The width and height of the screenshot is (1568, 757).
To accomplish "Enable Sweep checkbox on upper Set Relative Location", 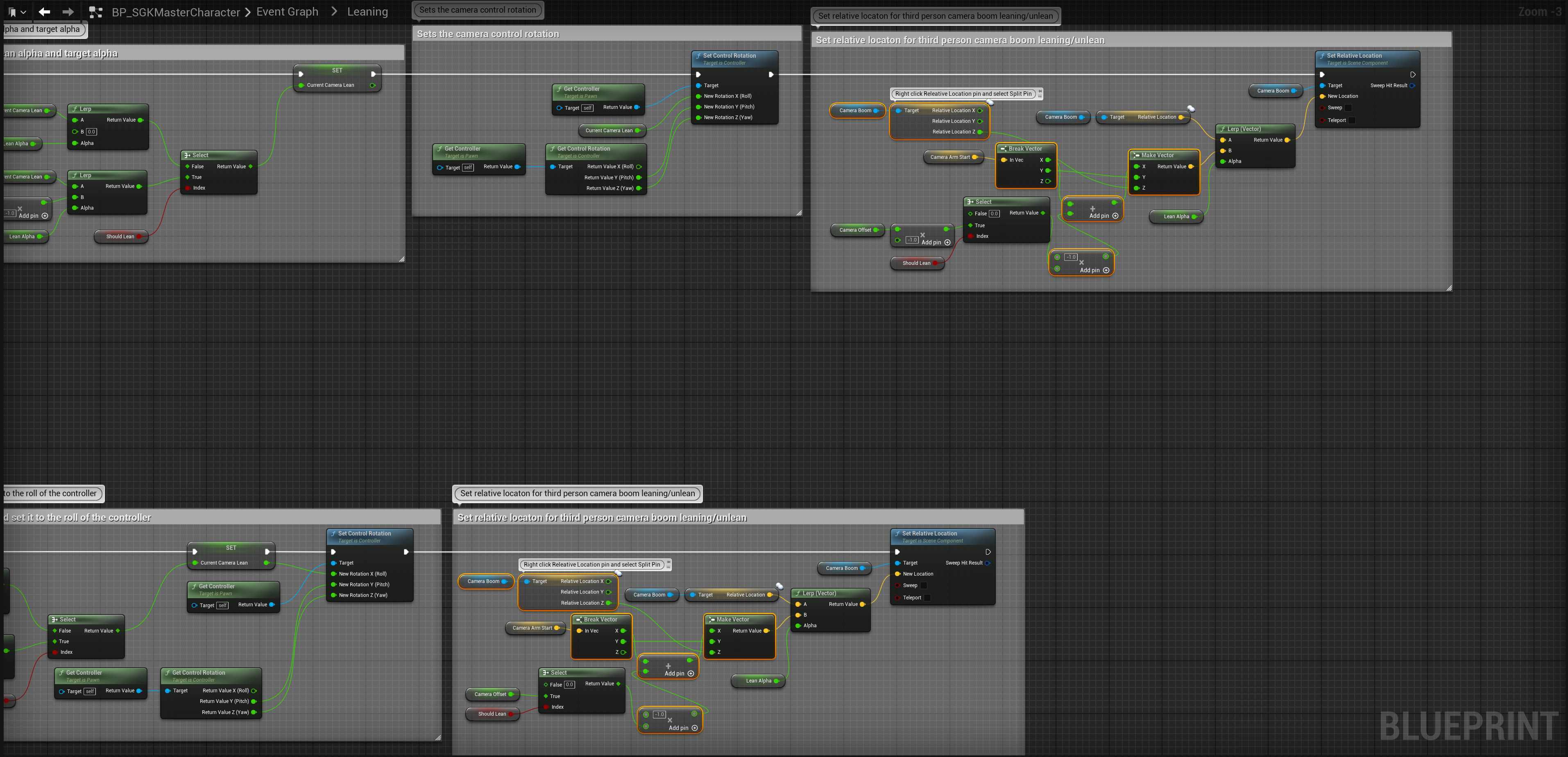I will [x=1348, y=108].
